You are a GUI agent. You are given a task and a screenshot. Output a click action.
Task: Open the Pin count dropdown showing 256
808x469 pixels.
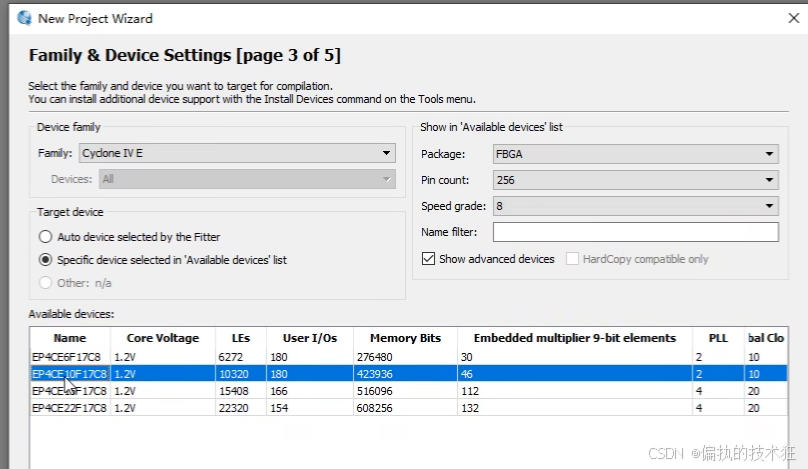point(635,180)
